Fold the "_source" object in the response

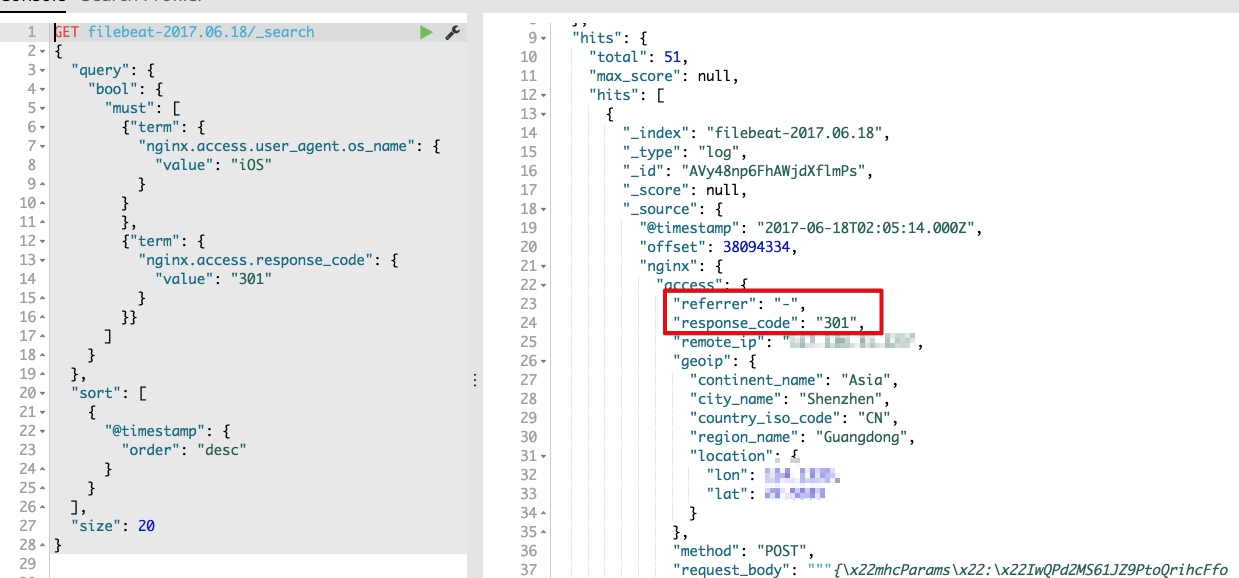pos(543,209)
